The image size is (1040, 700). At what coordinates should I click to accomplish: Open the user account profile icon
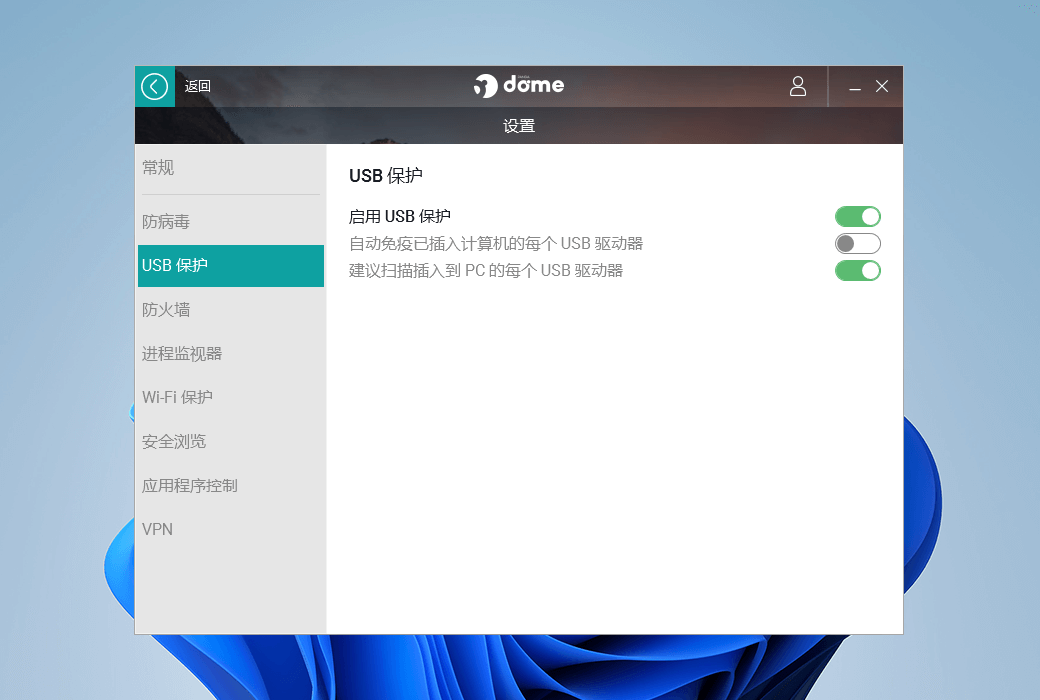click(x=797, y=86)
